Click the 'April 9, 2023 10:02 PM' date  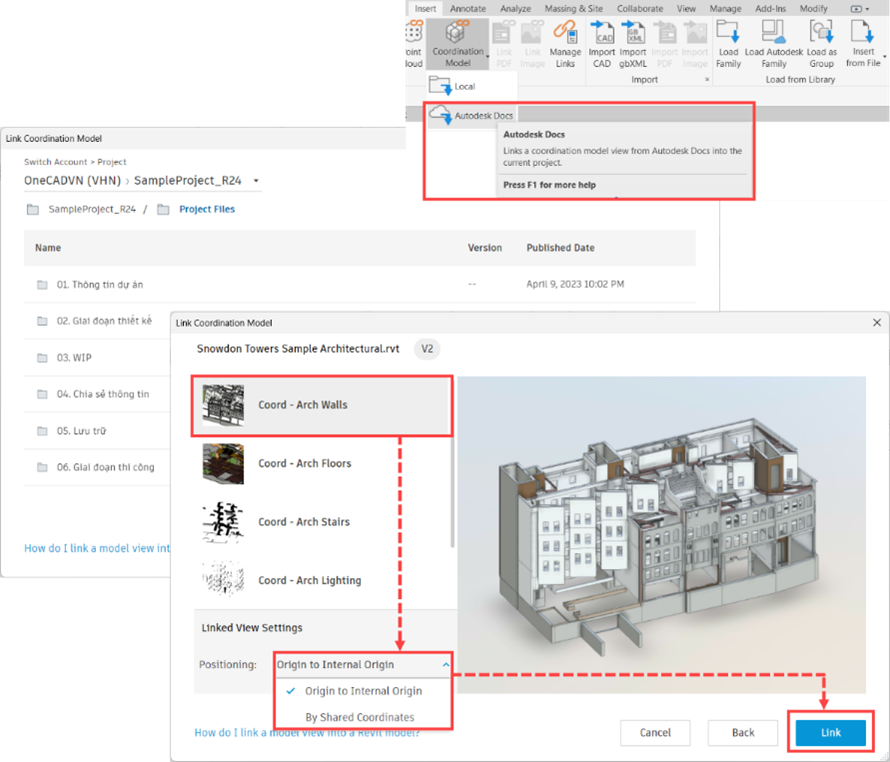(575, 284)
